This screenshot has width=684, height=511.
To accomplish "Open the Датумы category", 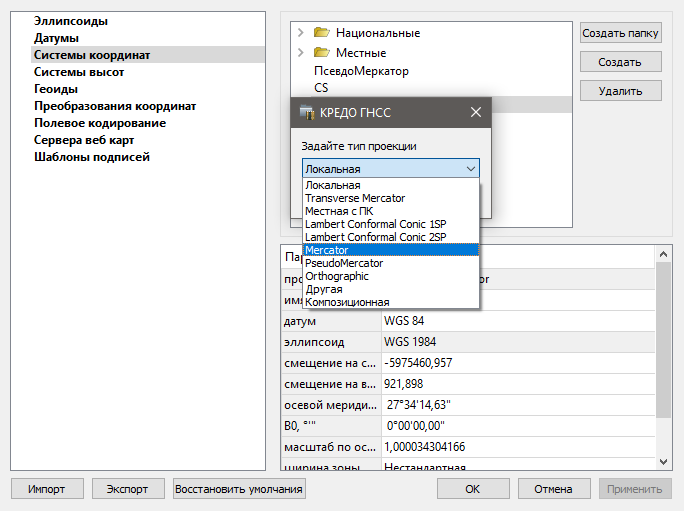I will [x=57, y=38].
